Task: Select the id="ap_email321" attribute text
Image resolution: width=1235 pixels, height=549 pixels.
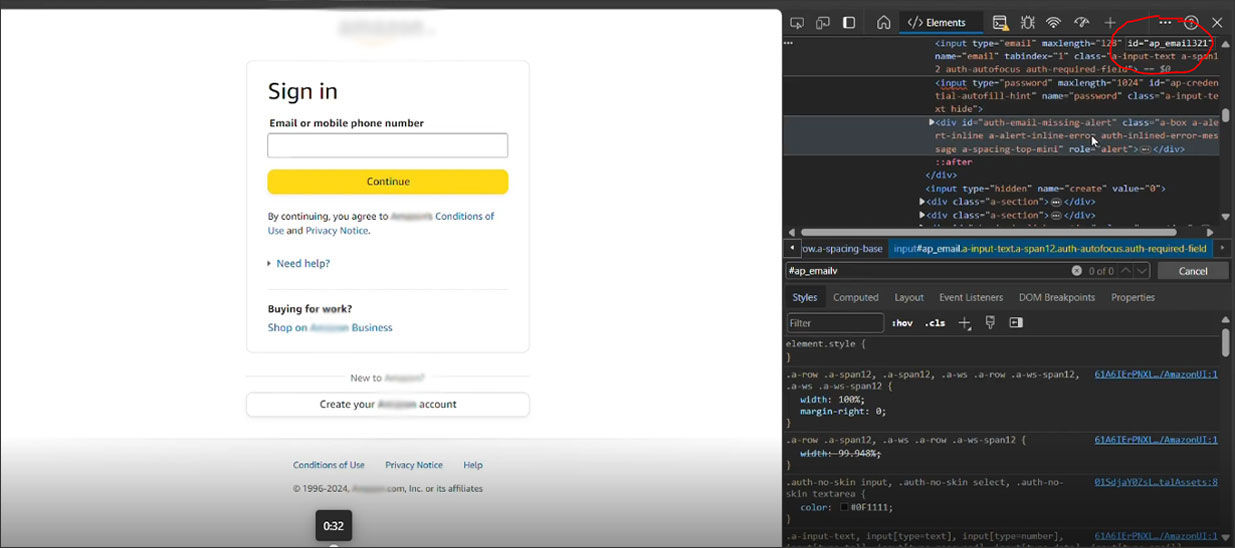Action: coord(1169,44)
